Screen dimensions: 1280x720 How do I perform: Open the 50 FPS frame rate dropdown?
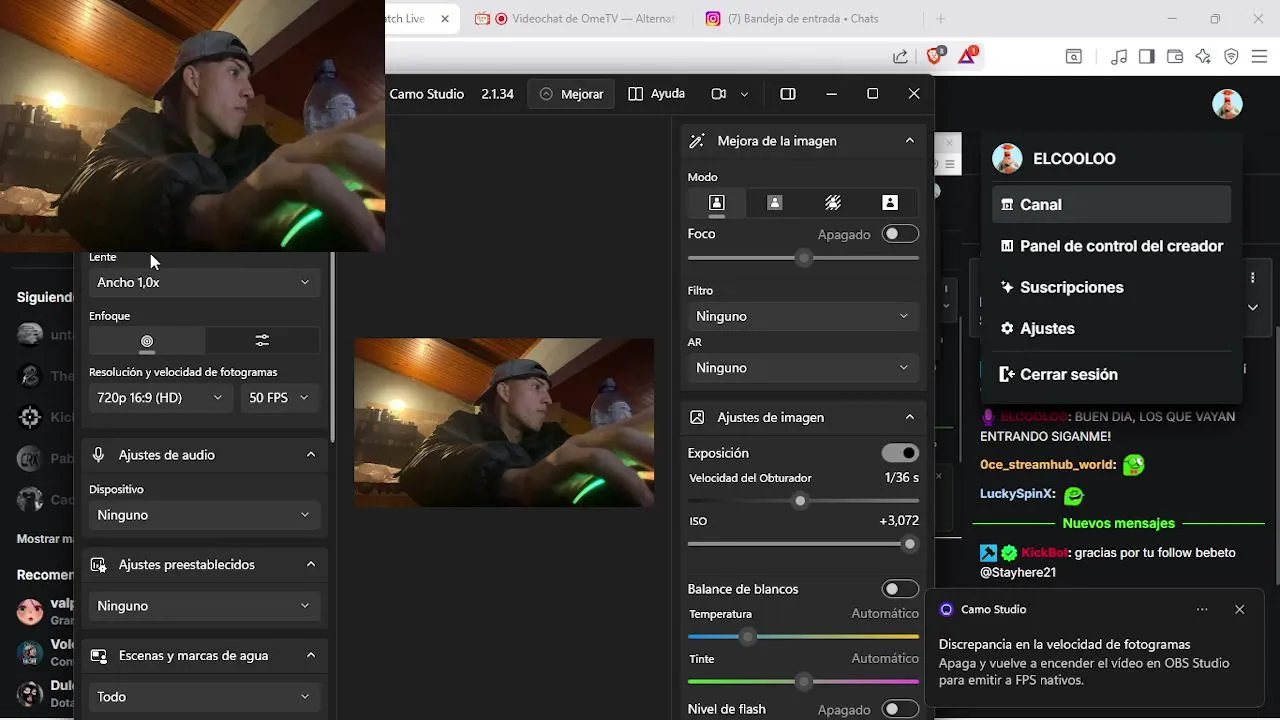pyautogui.click(x=279, y=398)
